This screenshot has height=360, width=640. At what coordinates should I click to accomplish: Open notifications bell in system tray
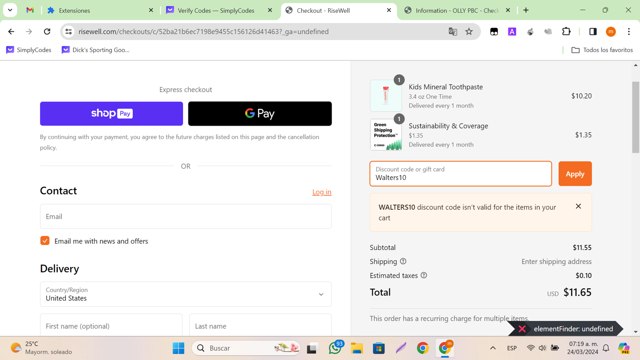[606, 348]
